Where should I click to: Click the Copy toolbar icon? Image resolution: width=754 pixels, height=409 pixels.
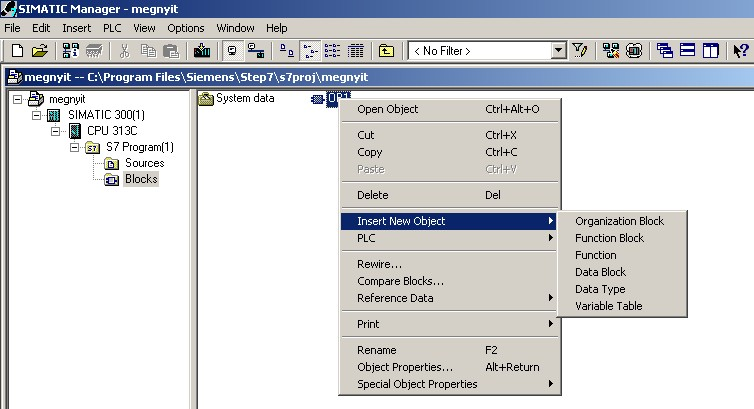148,50
